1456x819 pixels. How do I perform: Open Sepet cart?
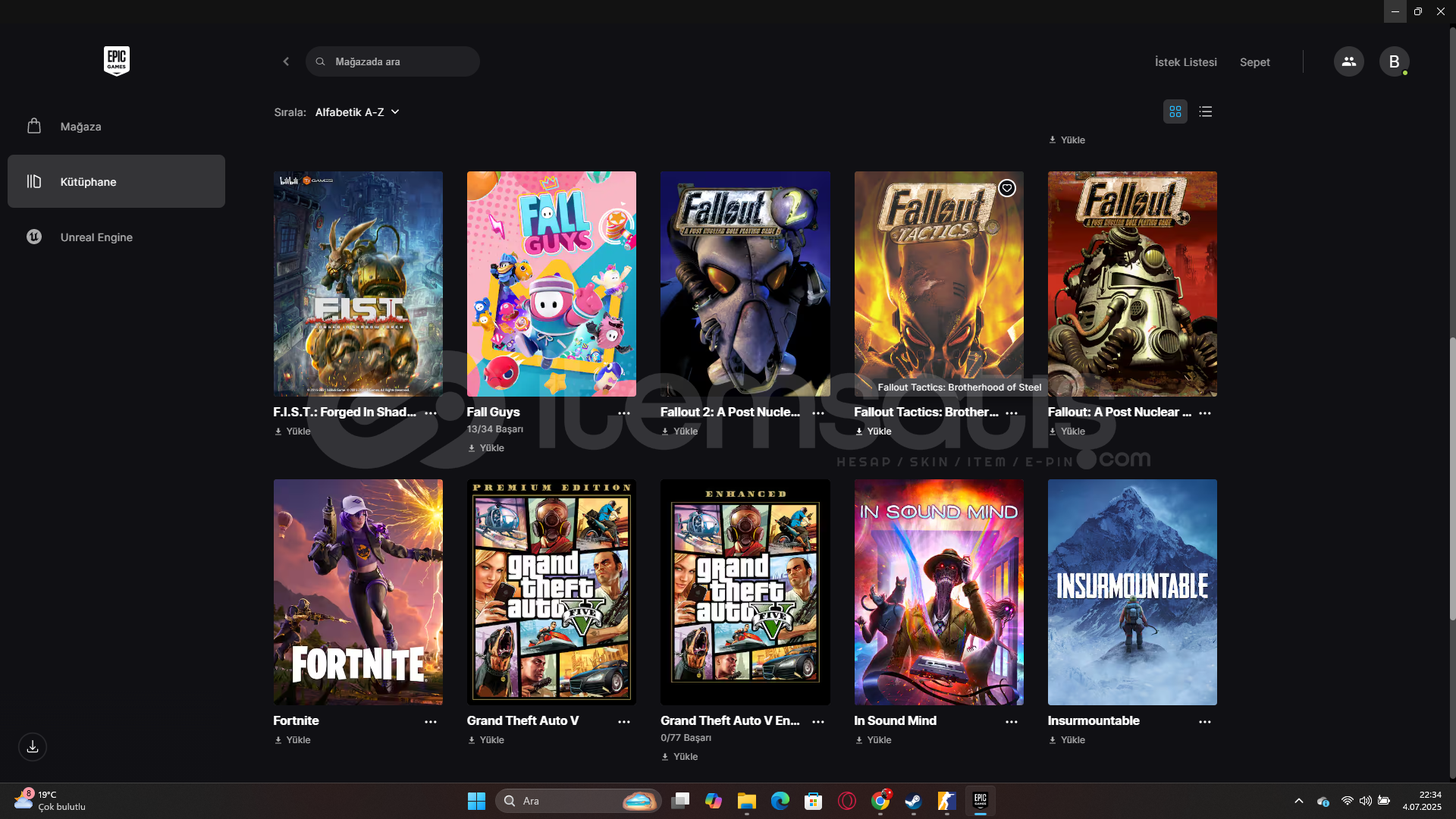[x=1254, y=62]
